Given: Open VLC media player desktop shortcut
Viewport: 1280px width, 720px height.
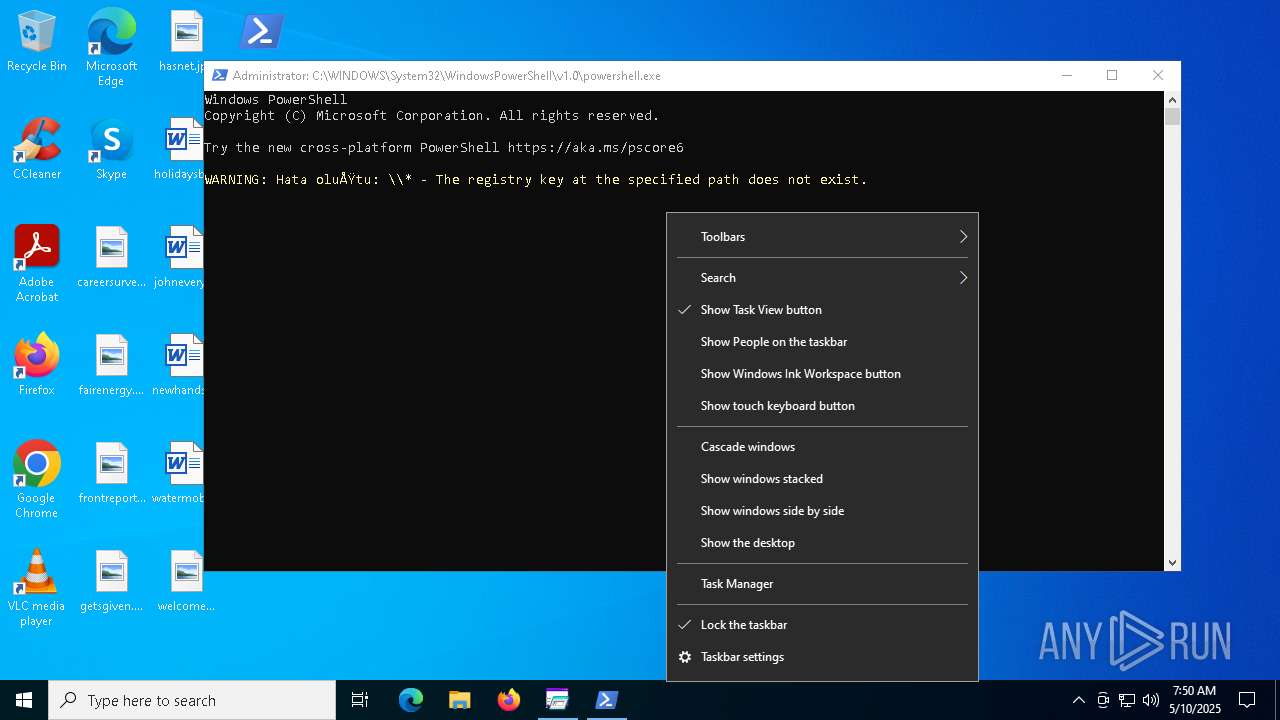Looking at the screenshot, I should [x=37, y=588].
